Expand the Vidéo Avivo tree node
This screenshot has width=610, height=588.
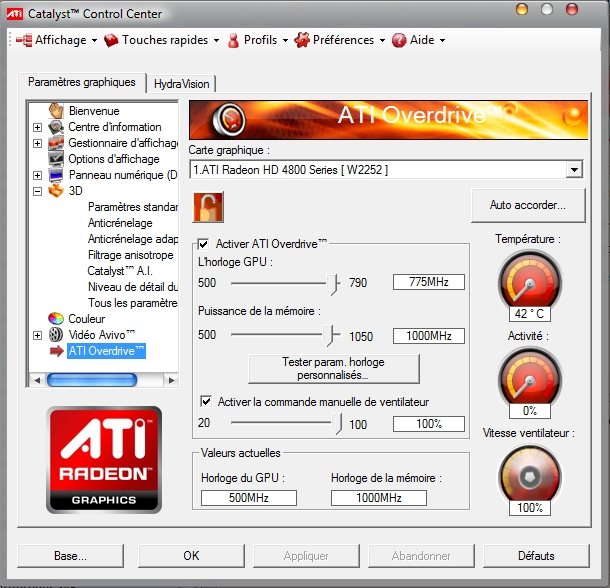[37, 335]
